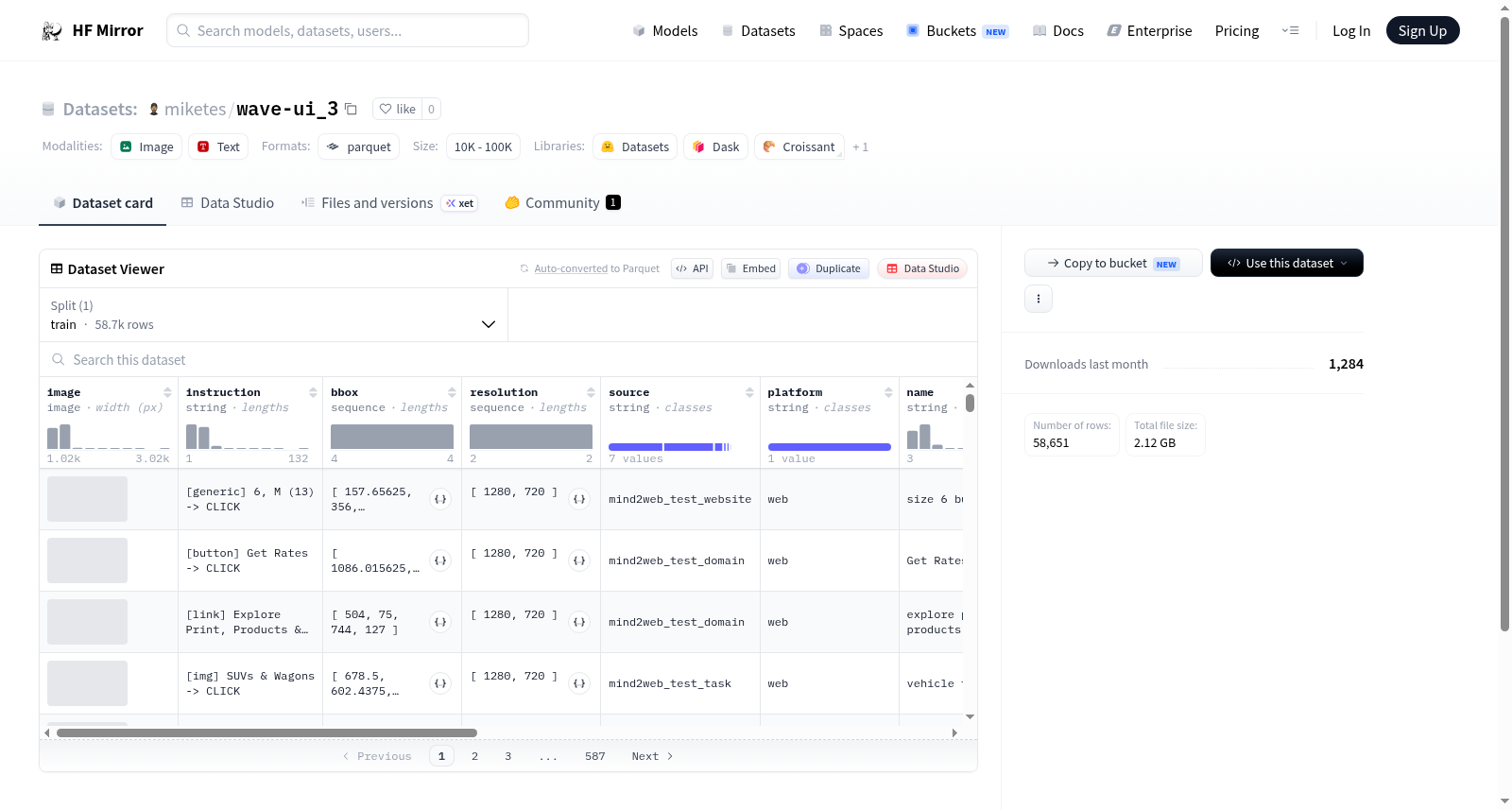The image size is (1512, 810).
Task: Open the Docs page
Action: [1057, 30]
